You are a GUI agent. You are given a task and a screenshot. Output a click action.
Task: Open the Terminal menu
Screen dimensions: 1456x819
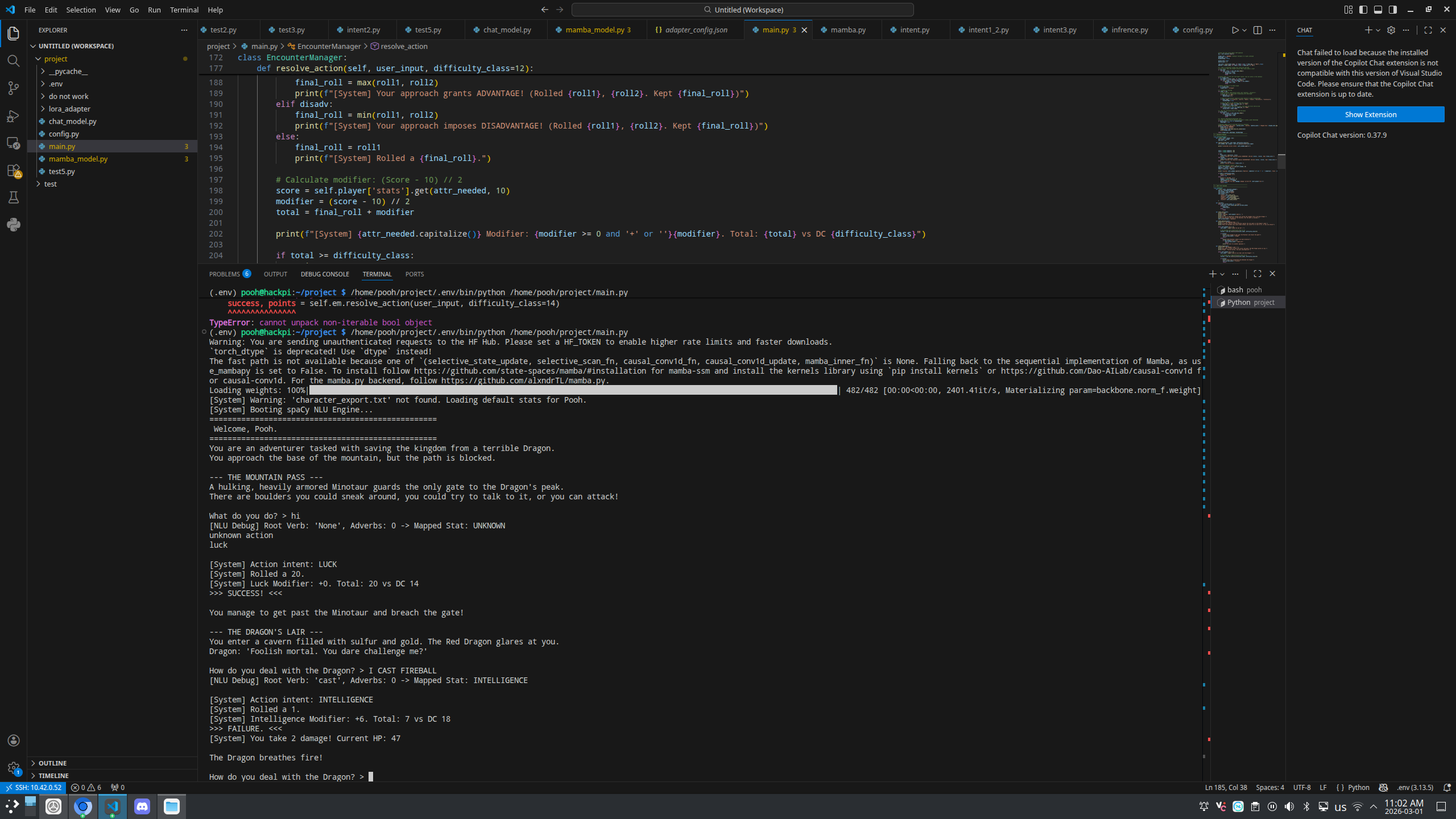(184, 10)
